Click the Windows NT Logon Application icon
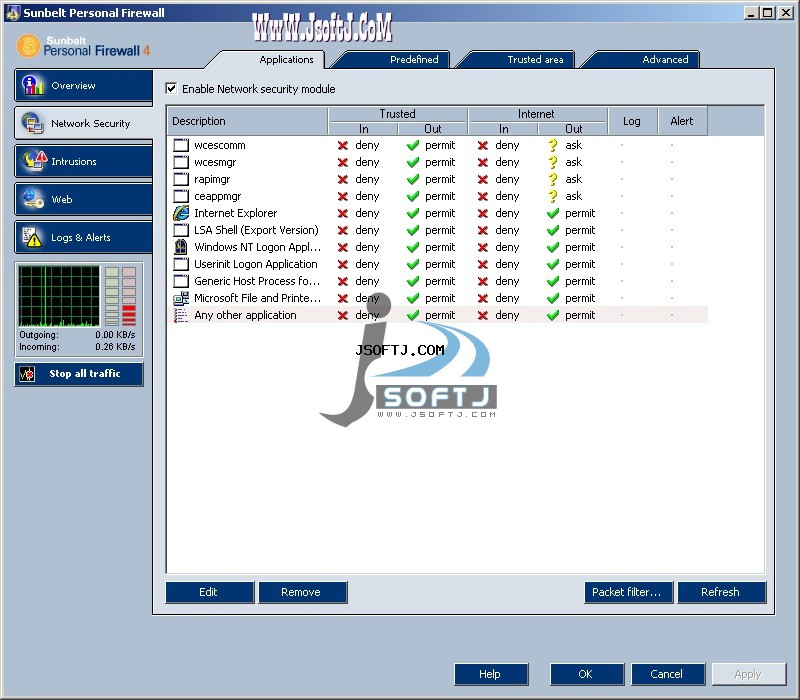 click(x=181, y=247)
